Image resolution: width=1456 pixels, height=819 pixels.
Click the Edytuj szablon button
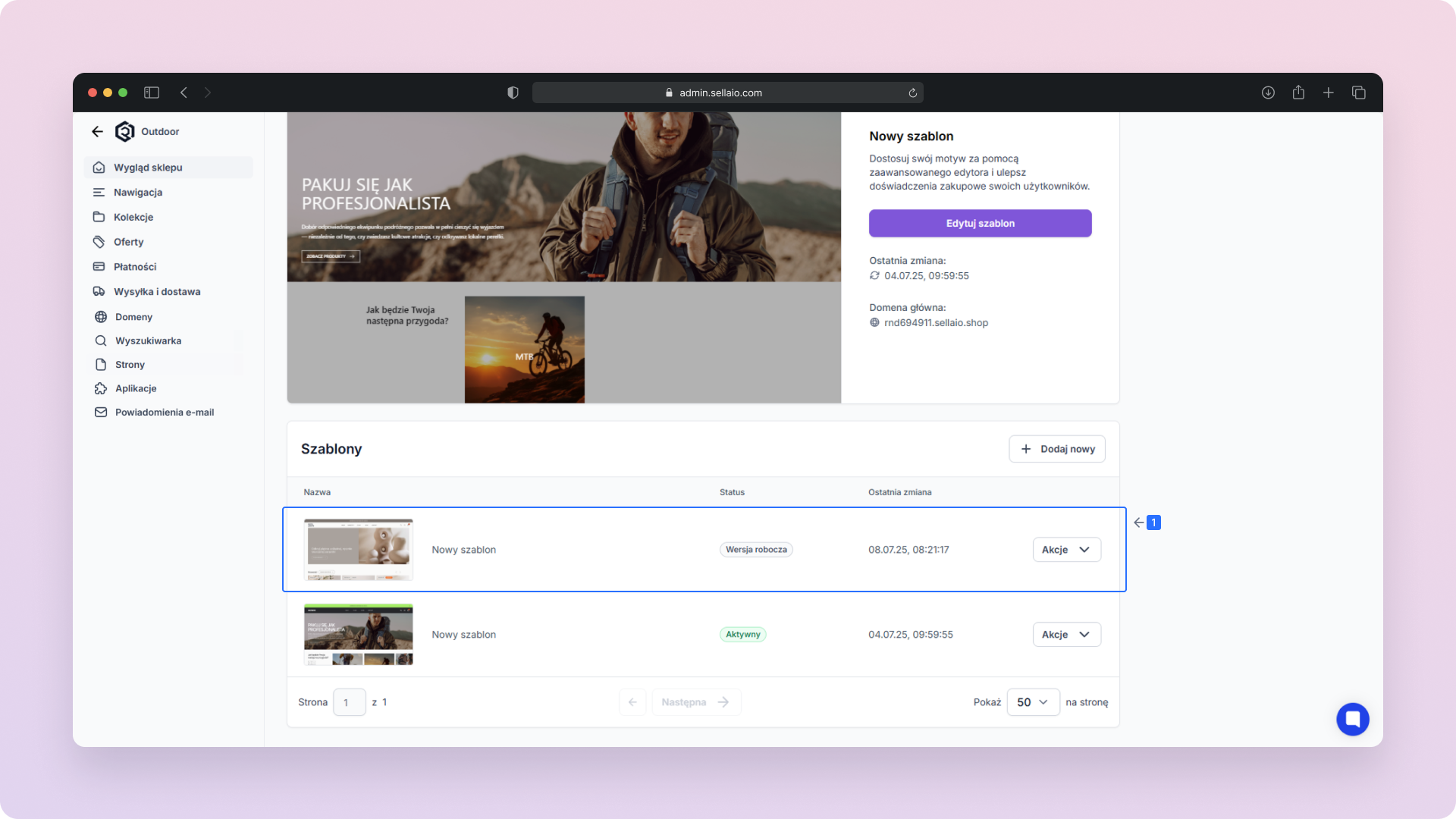[x=980, y=224]
